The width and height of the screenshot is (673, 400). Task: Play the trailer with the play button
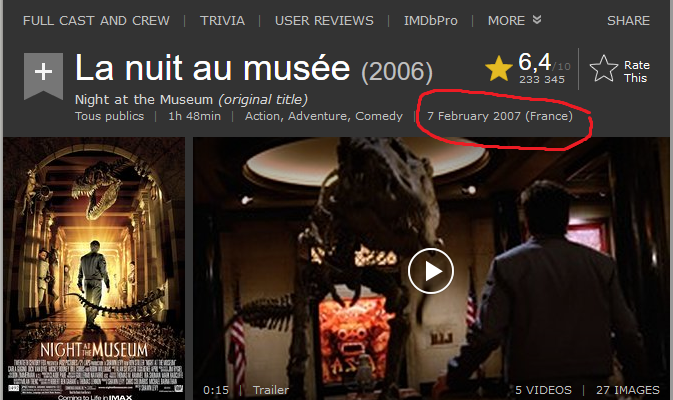pyautogui.click(x=430, y=271)
